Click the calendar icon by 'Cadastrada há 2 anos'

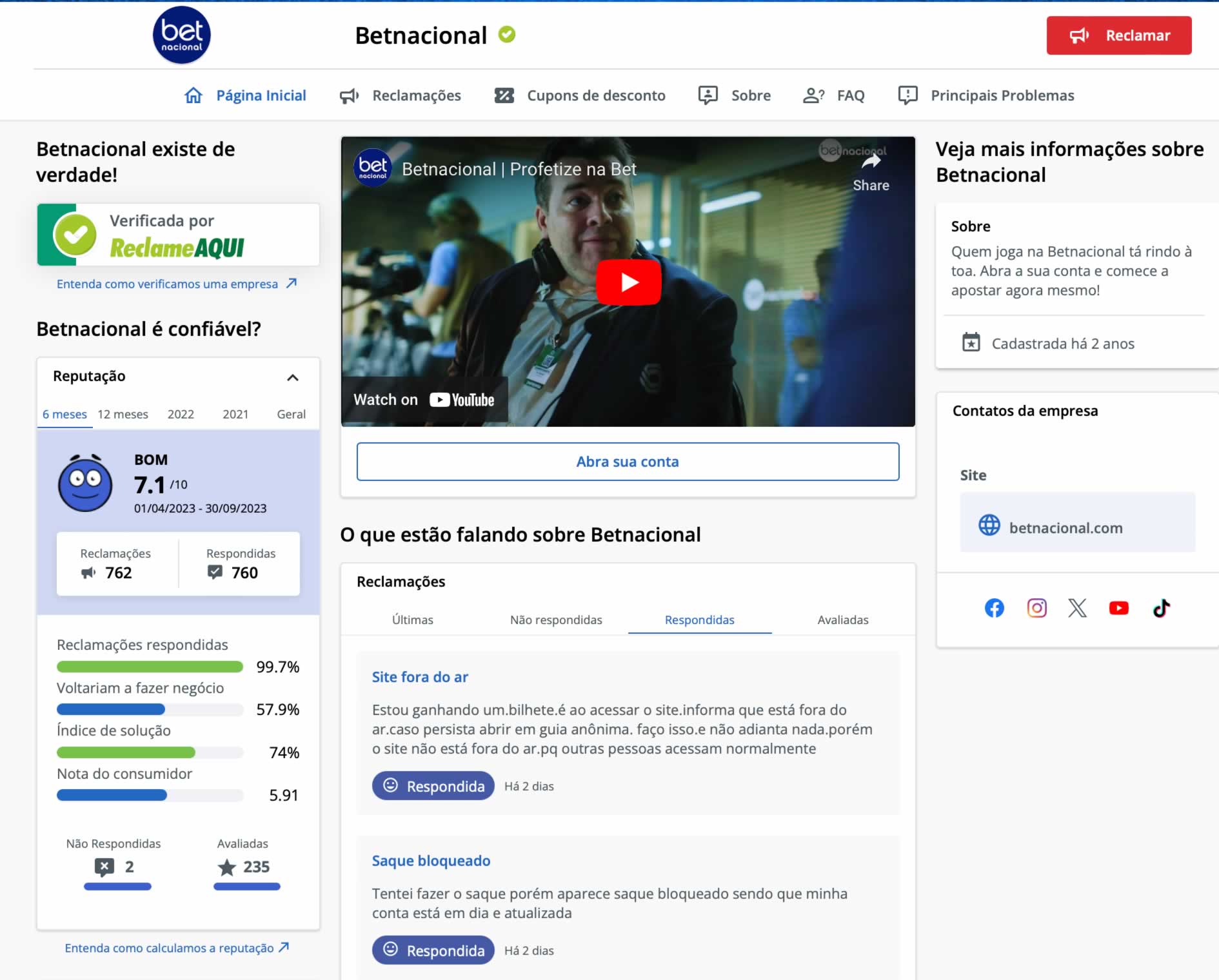click(x=971, y=342)
